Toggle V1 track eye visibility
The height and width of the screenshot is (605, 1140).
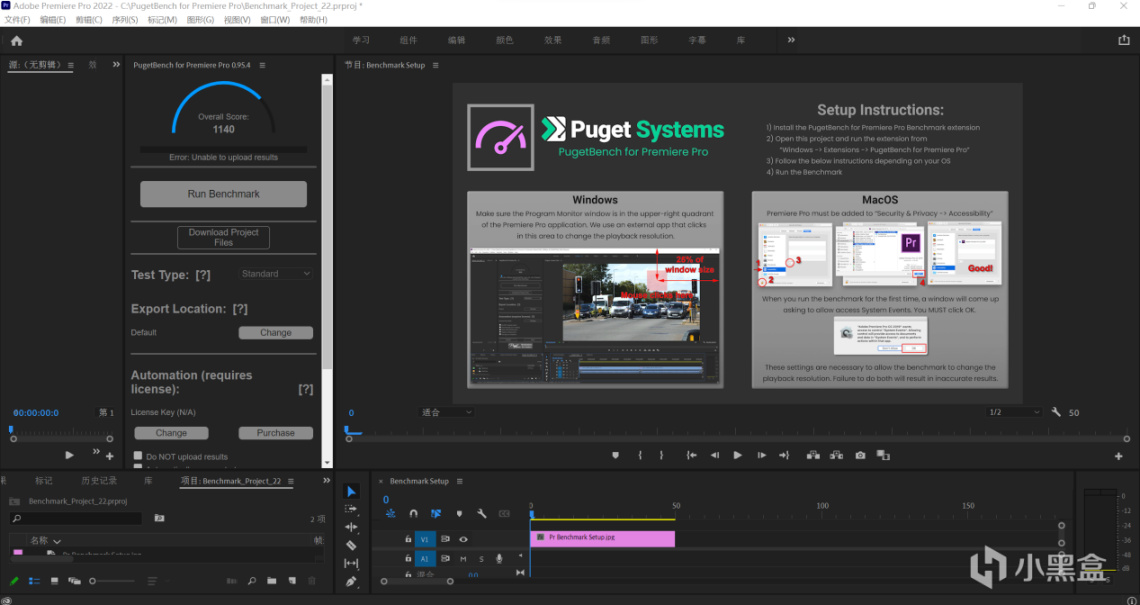point(463,539)
